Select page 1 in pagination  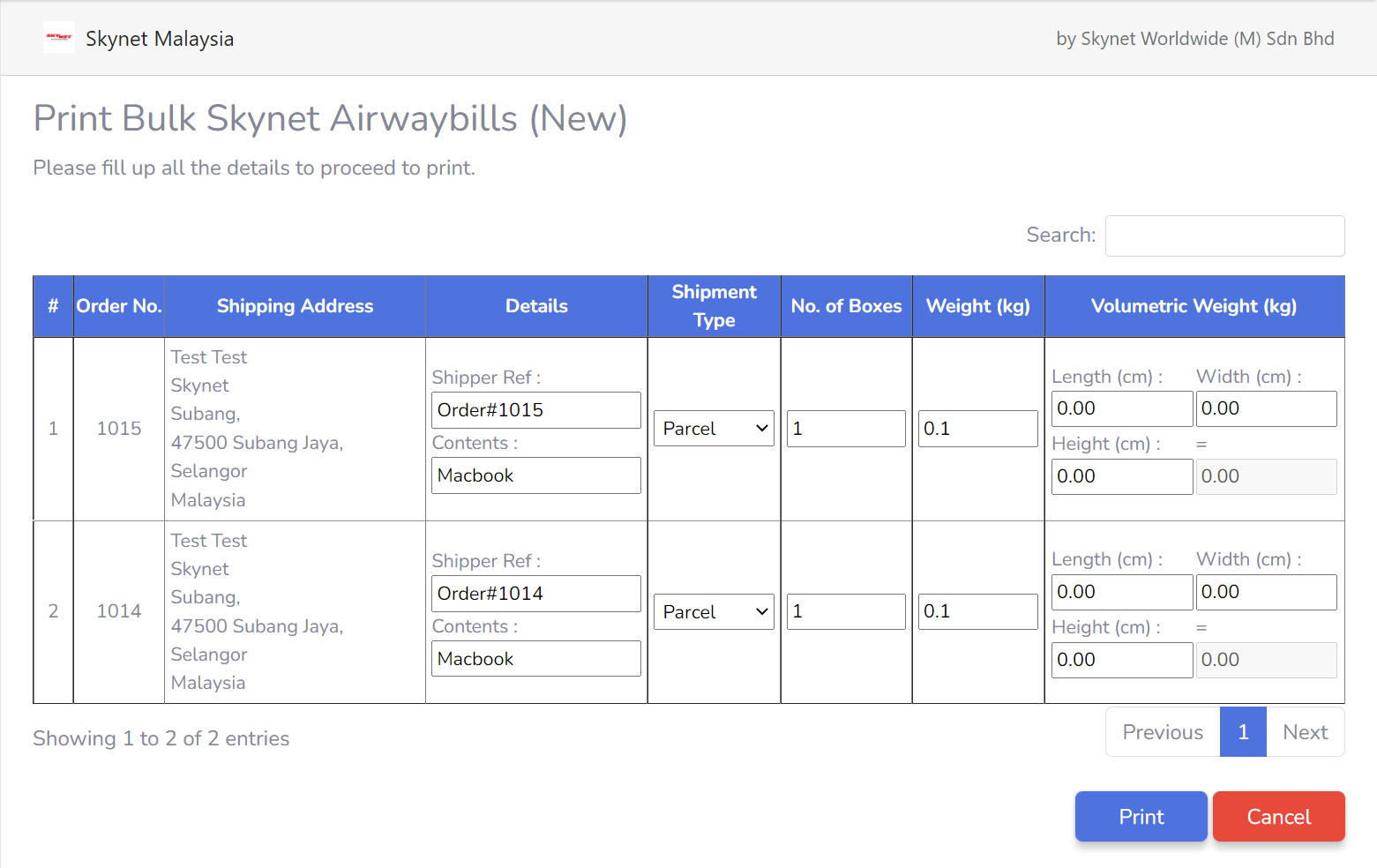pos(1242,731)
